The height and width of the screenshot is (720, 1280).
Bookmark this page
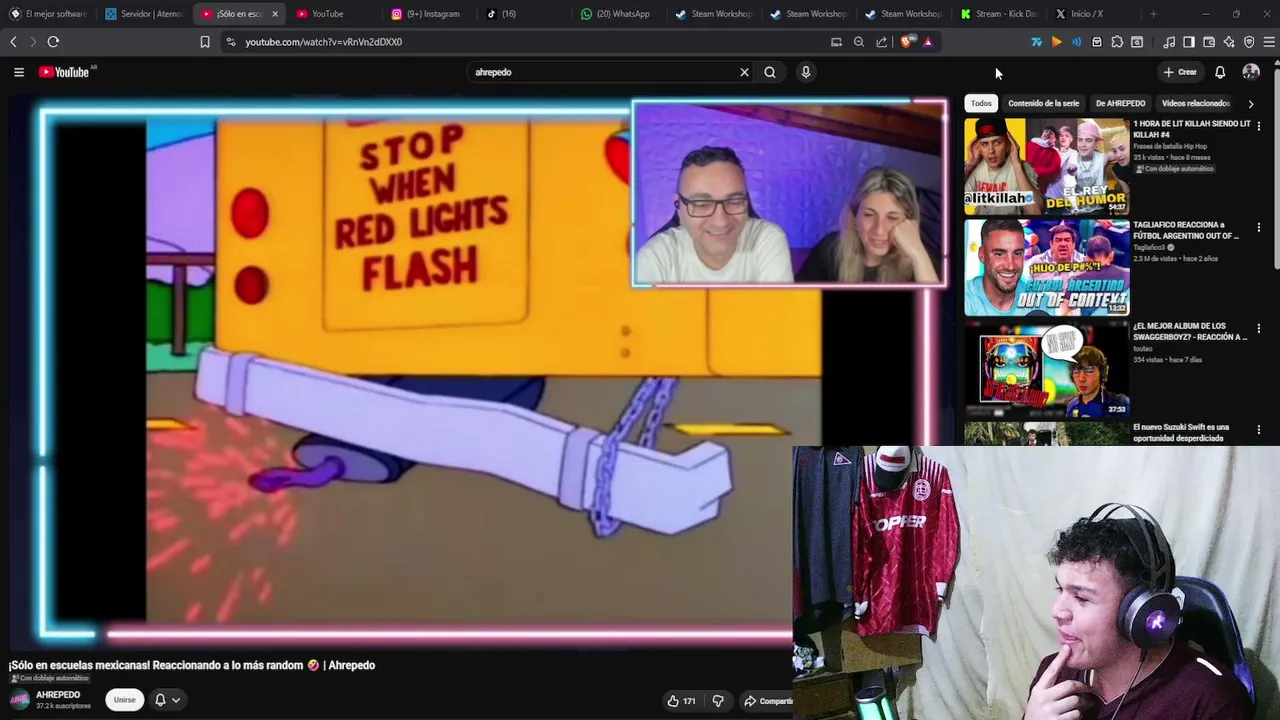[205, 42]
